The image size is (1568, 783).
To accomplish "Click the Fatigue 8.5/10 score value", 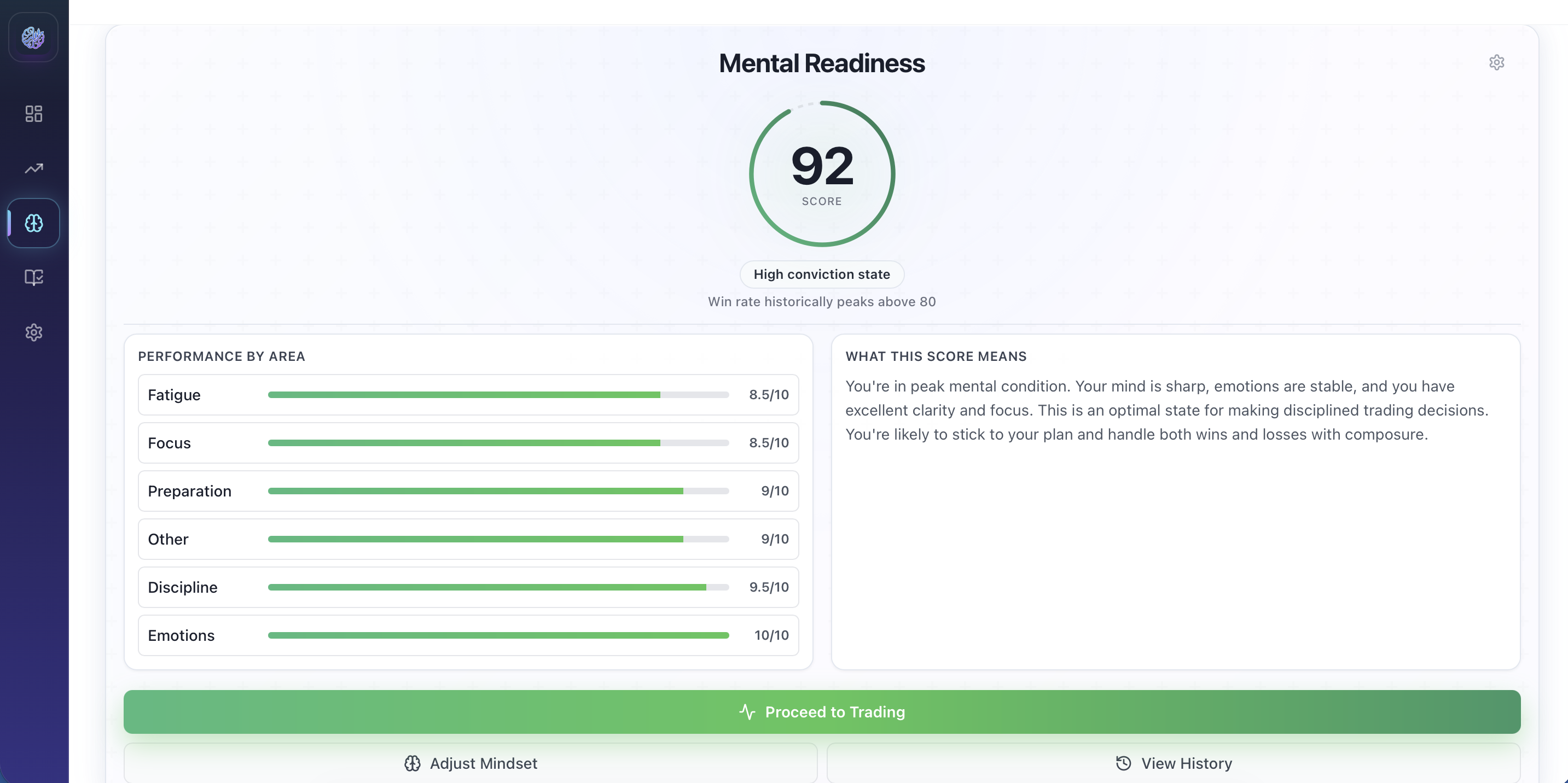I will [x=769, y=395].
